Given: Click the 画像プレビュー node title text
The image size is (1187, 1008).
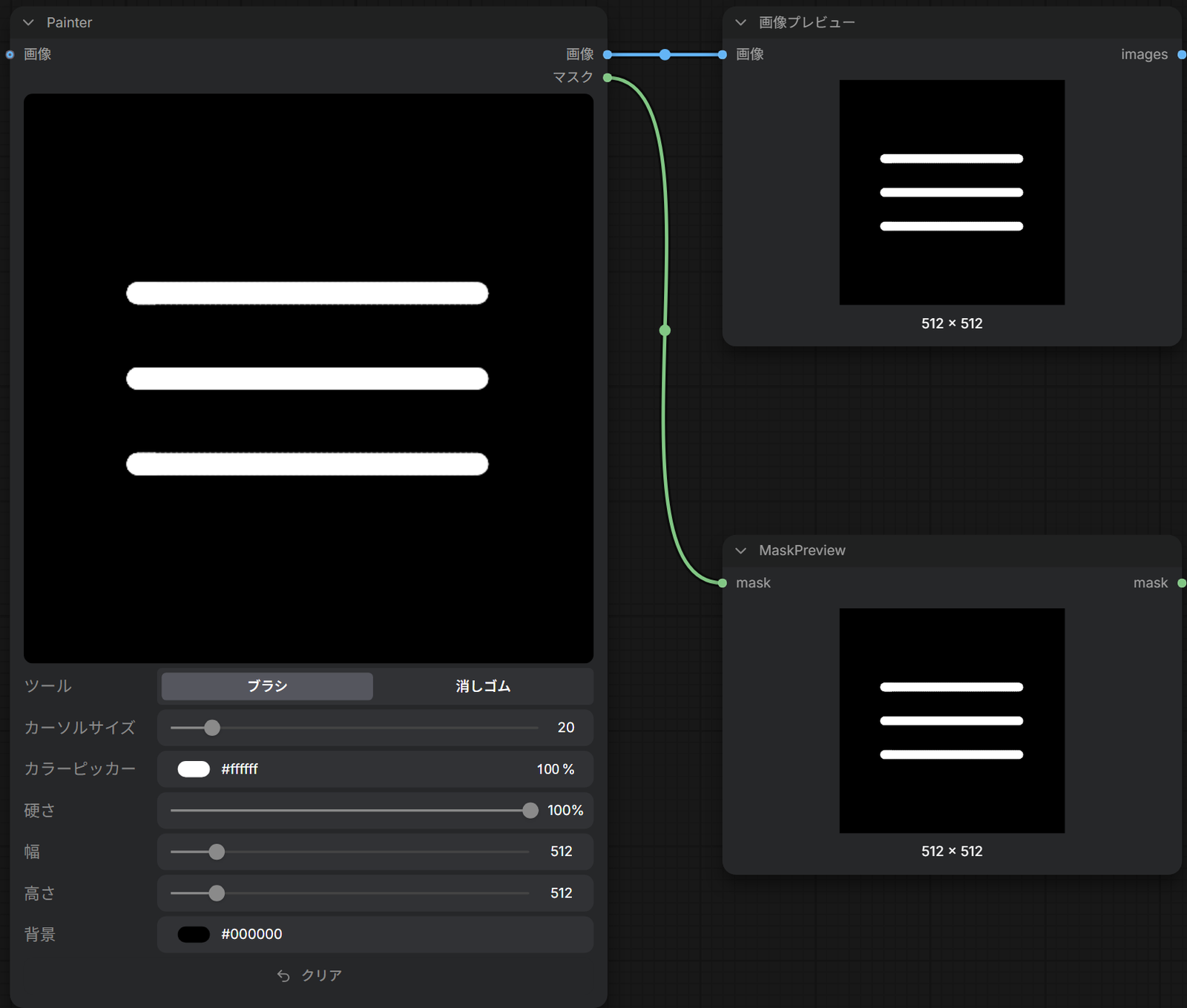Looking at the screenshot, I should [806, 23].
